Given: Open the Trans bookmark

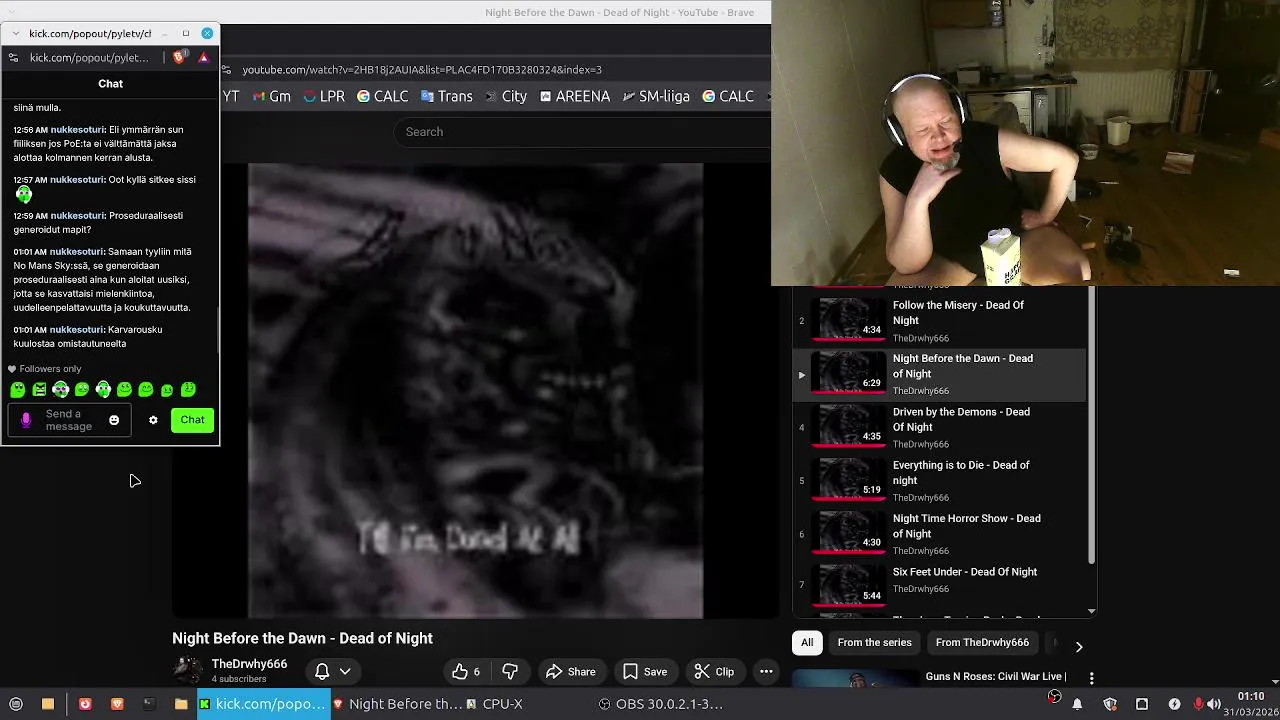Looking at the screenshot, I should click(446, 96).
